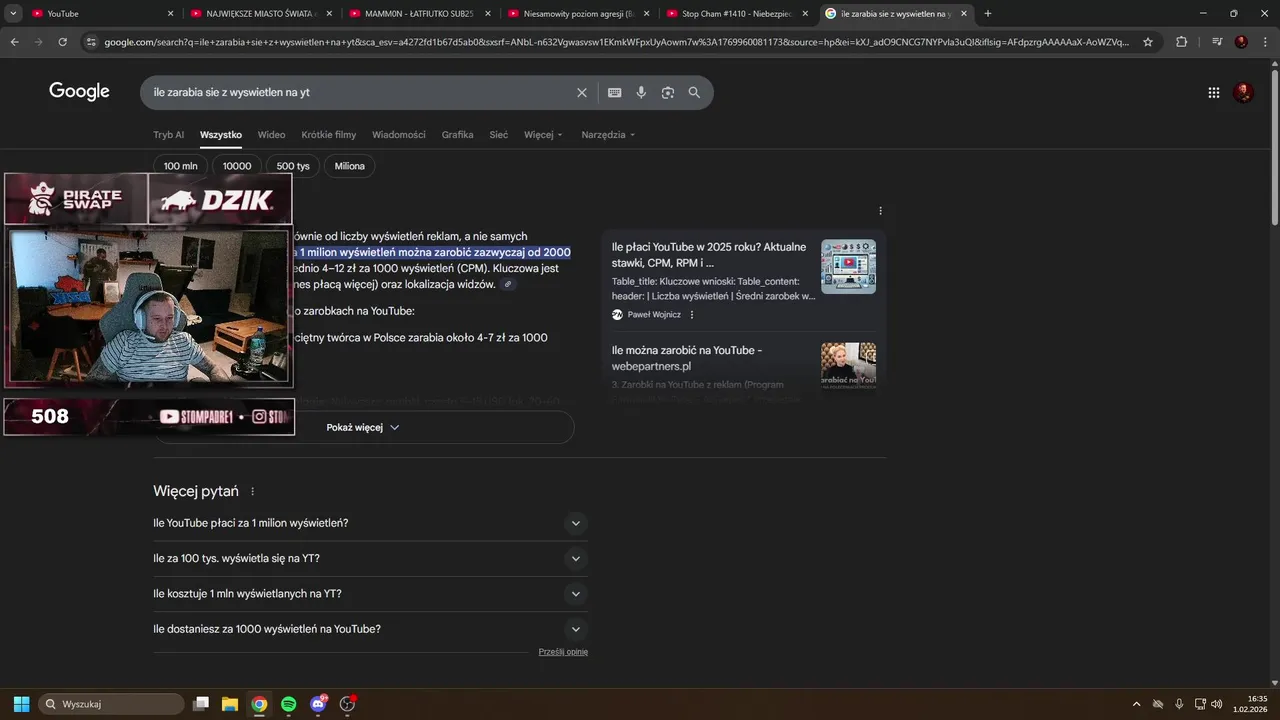
Task: Switch to the Sieć tab
Action: (x=498, y=135)
